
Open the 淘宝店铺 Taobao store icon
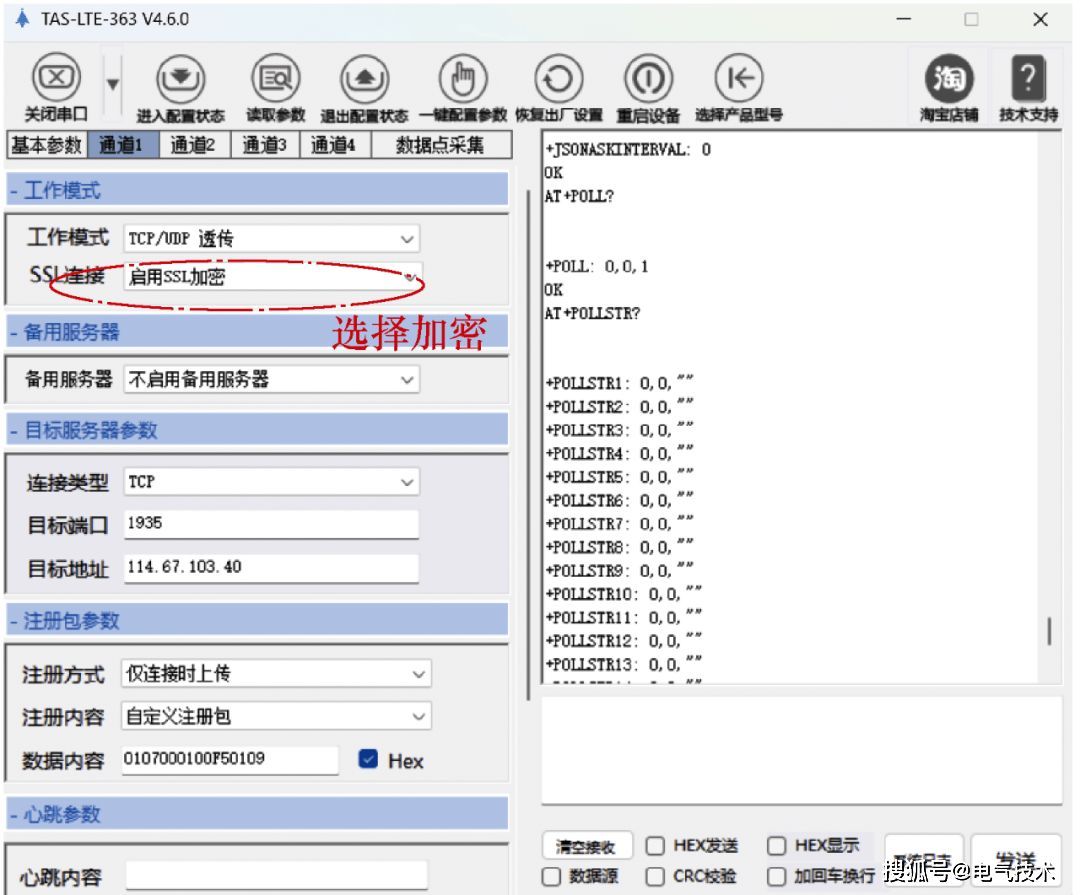pyautogui.click(x=948, y=79)
